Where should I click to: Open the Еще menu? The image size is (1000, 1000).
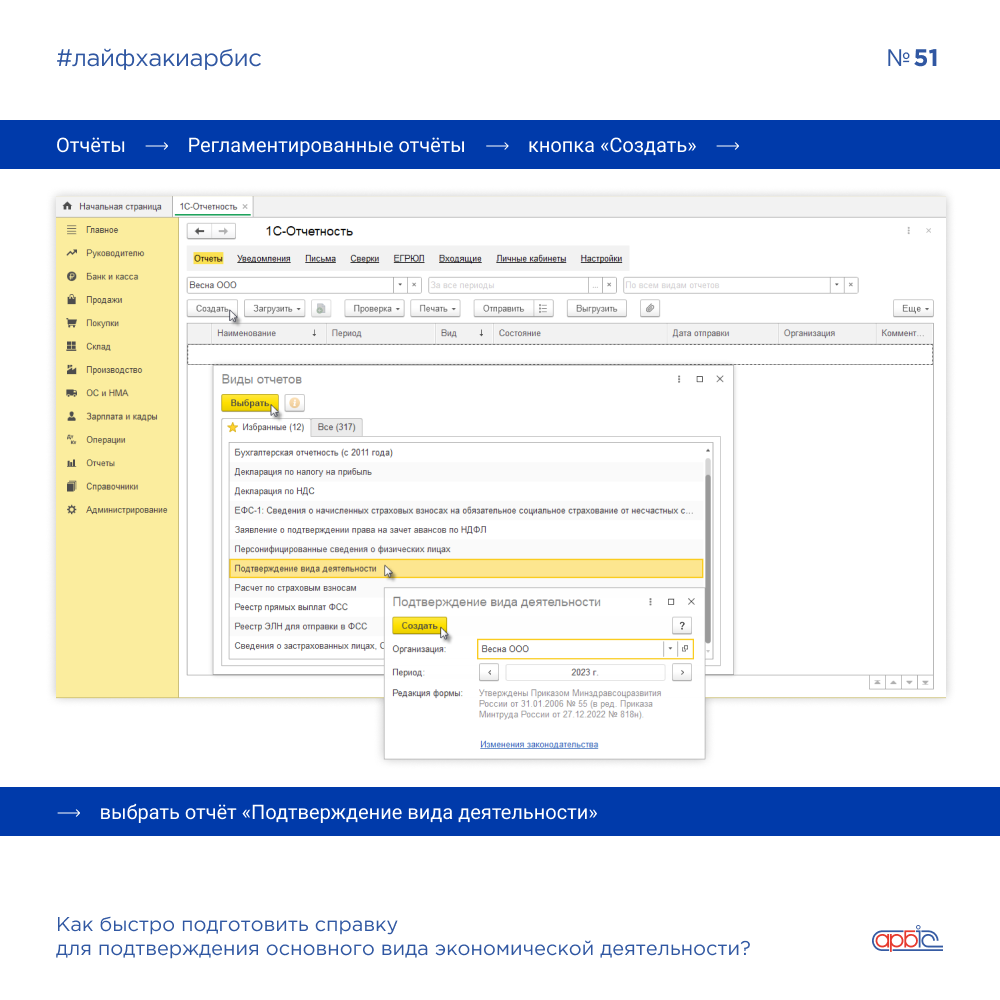(913, 309)
